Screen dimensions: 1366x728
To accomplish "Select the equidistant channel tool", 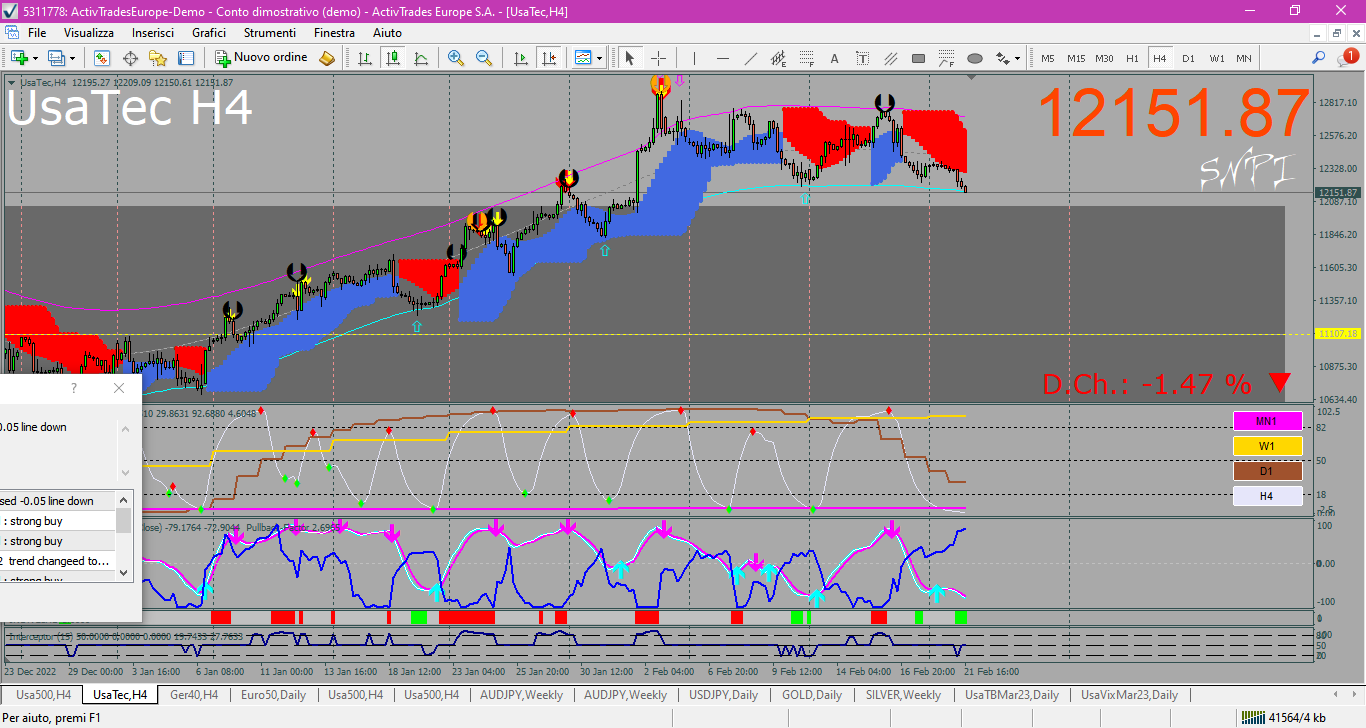I will tap(778, 58).
